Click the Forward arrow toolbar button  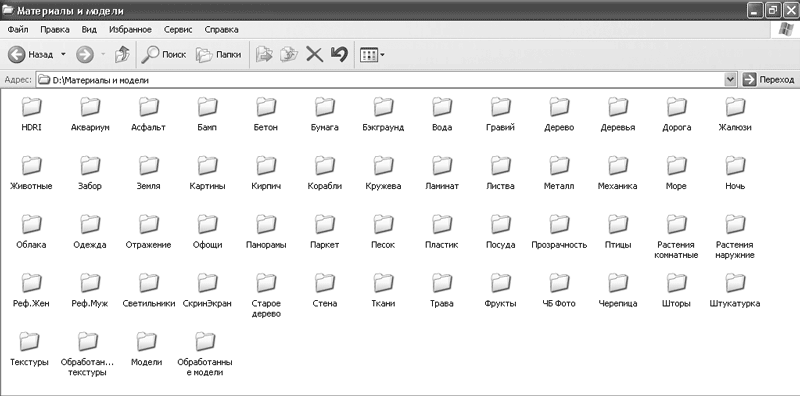(85, 54)
